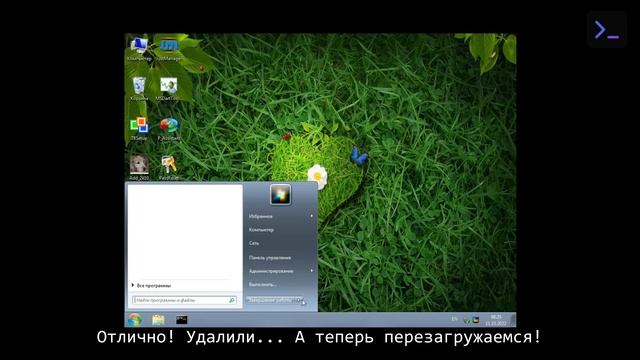Open the blue USB manager desktop icon

(169, 48)
